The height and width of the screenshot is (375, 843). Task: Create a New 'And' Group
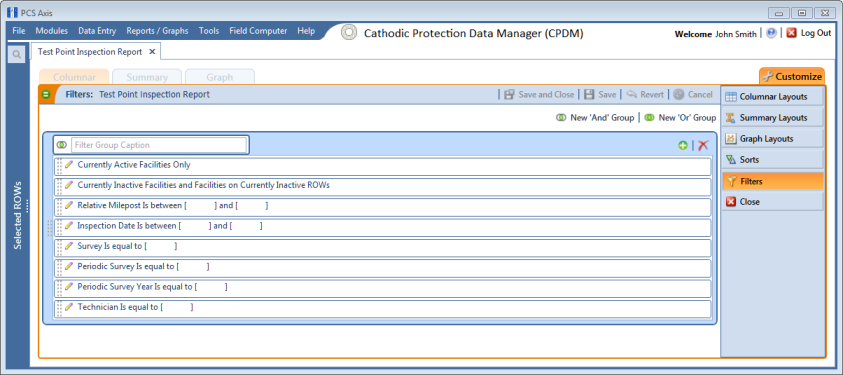pyautogui.click(x=595, y=118)
